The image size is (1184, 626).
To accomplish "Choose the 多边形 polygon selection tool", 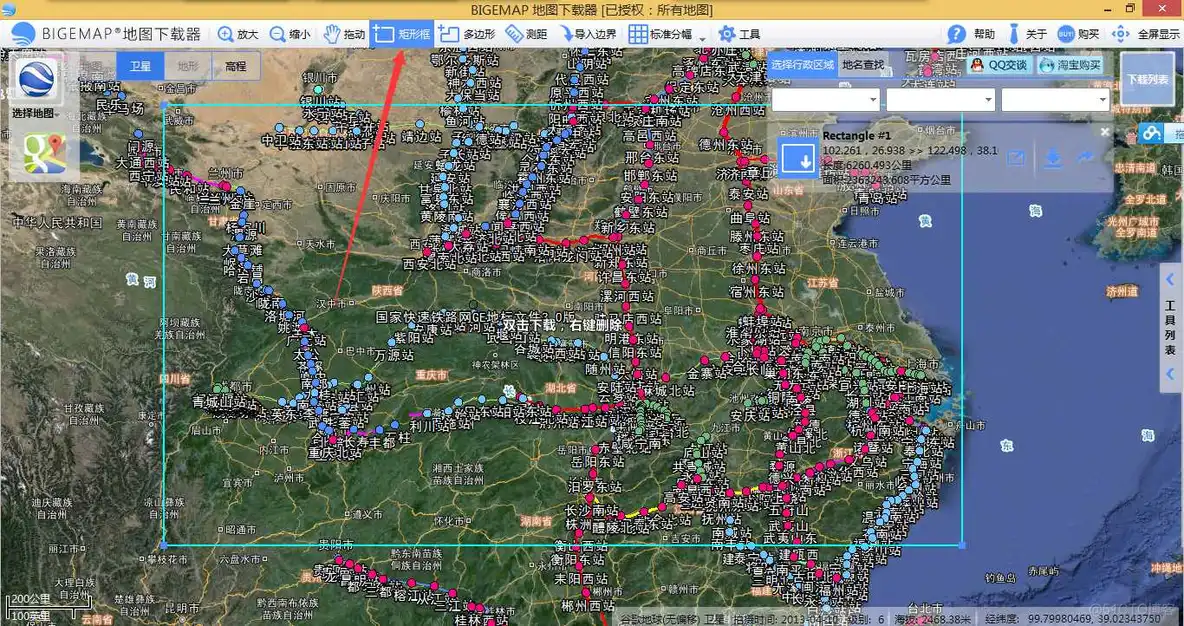I will click(467, 34).
